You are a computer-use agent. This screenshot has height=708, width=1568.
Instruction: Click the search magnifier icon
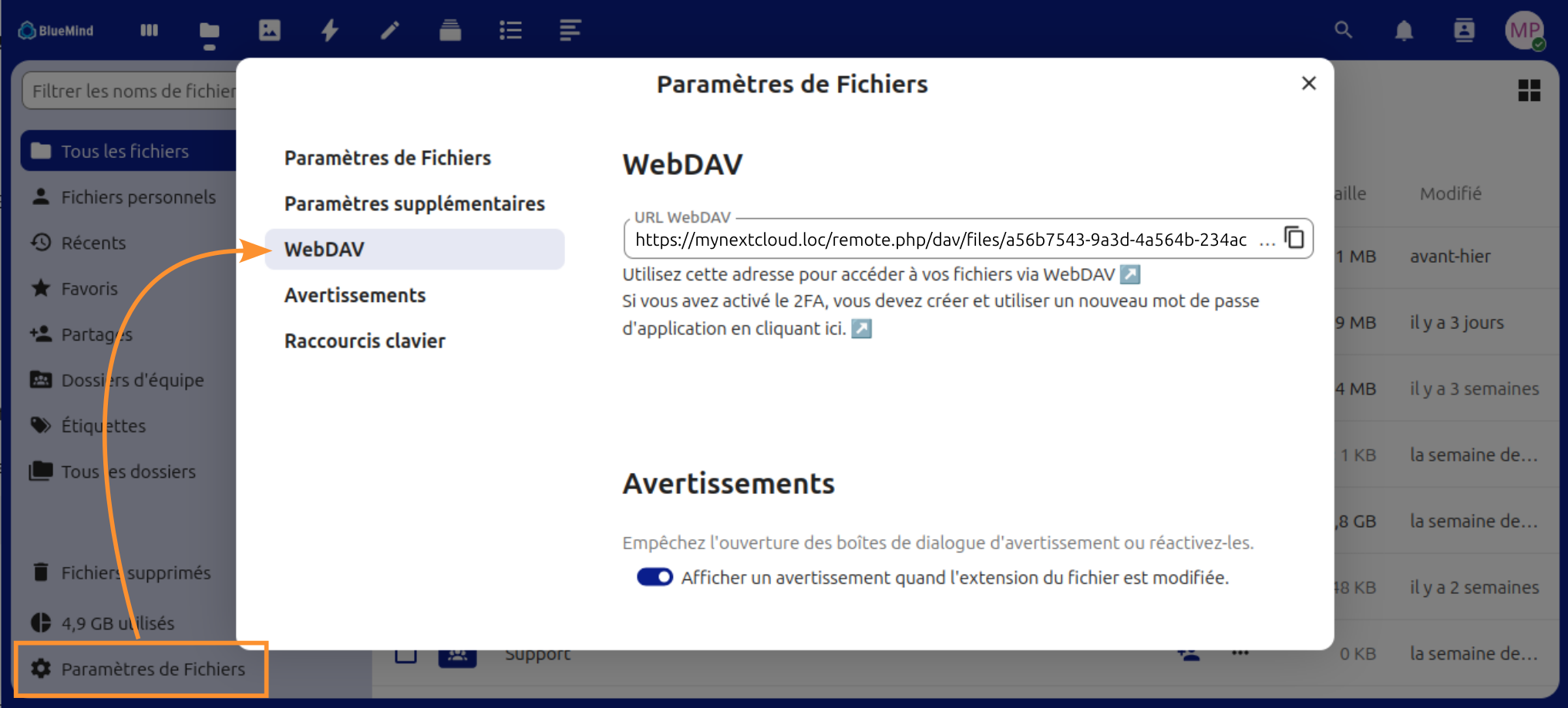(1343, 30)
